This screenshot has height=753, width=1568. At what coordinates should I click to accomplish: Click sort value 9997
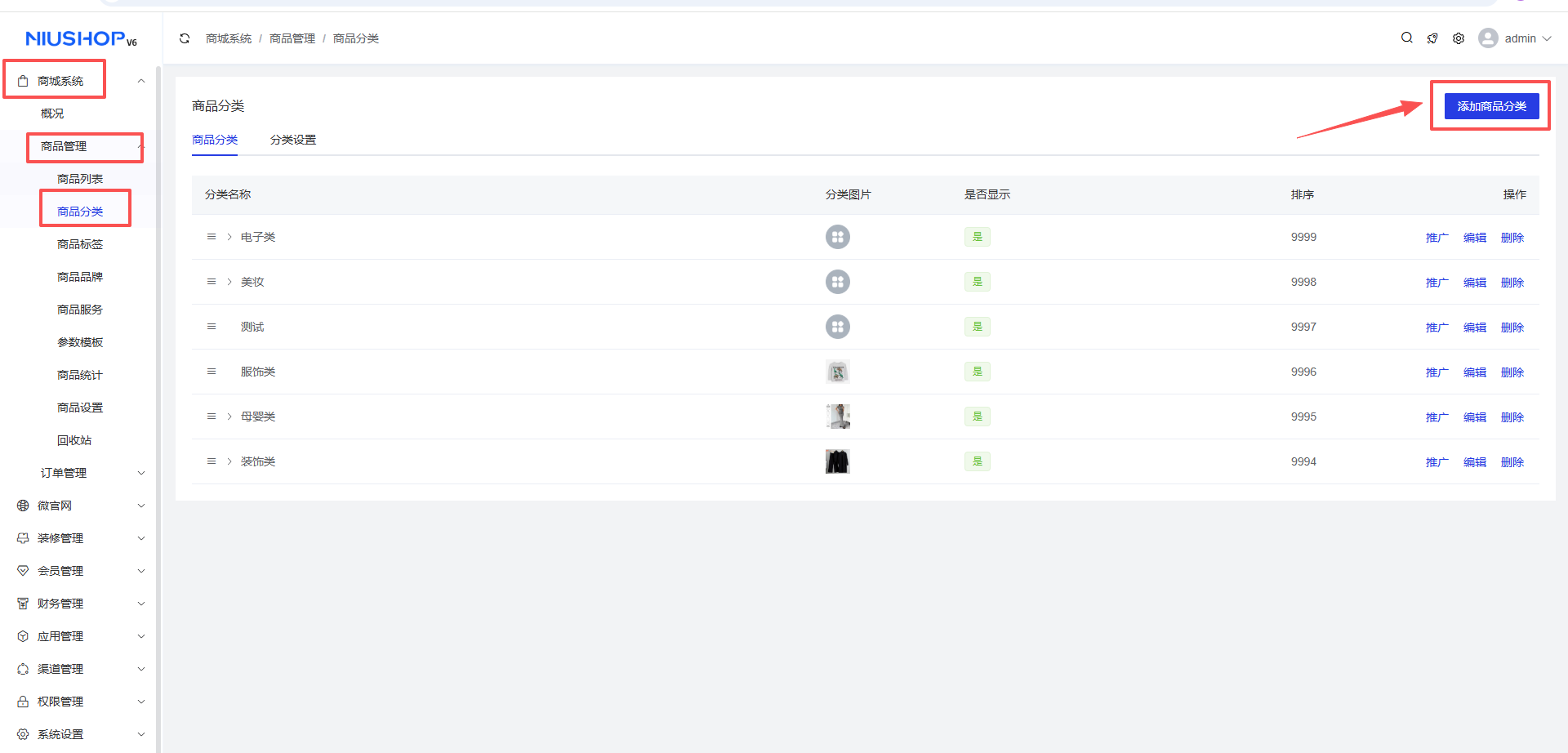tap(1303, 327)
